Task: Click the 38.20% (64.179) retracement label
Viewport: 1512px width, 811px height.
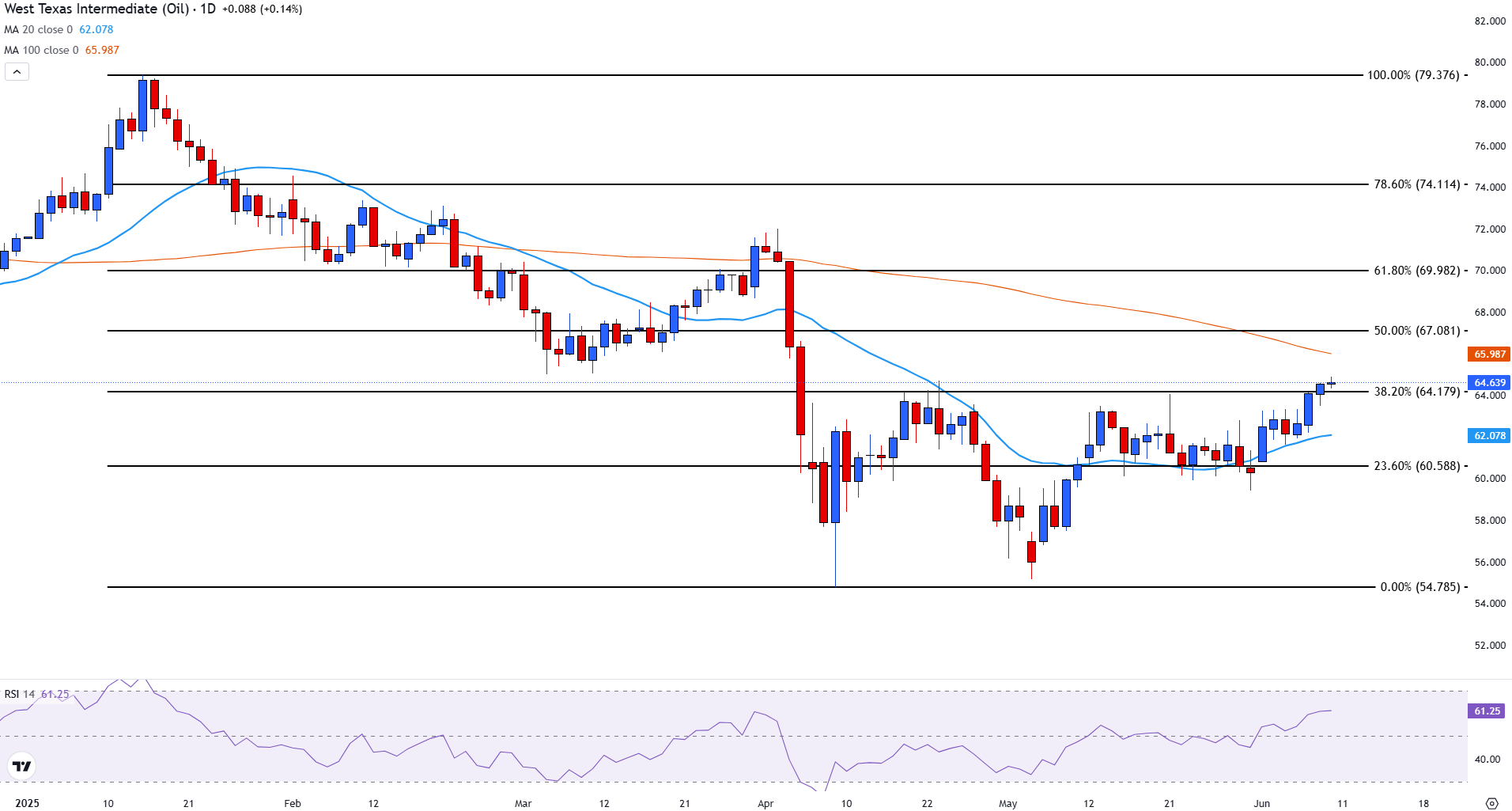Action: click(1416, 392)
